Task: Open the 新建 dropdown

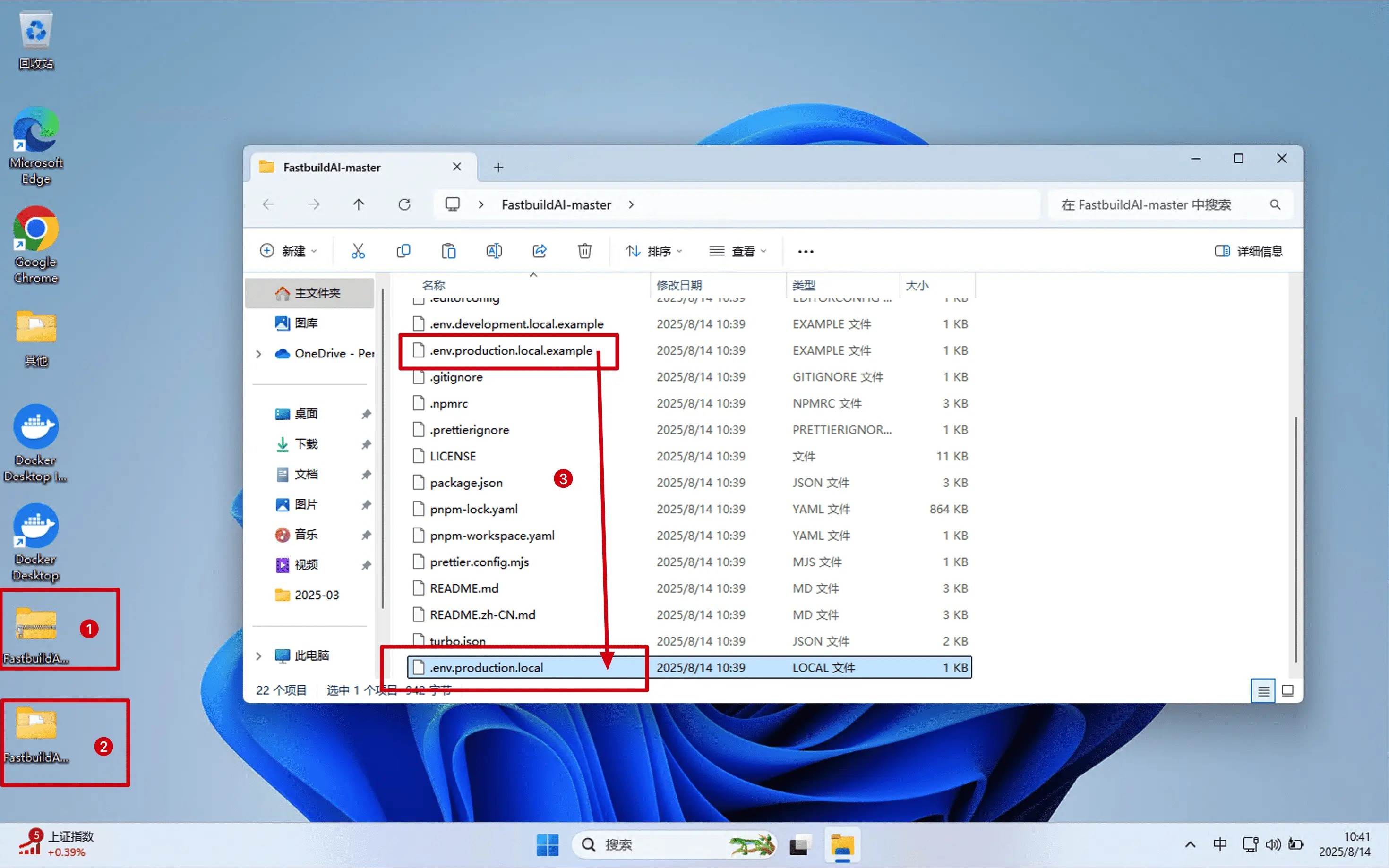Action: point(290,251)
